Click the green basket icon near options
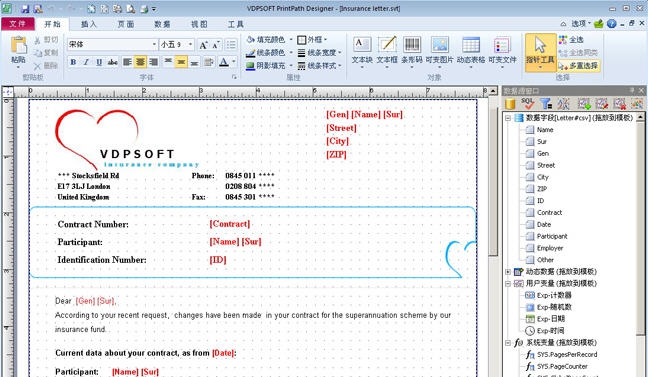648x377 pixels. [x=598, y=24]
